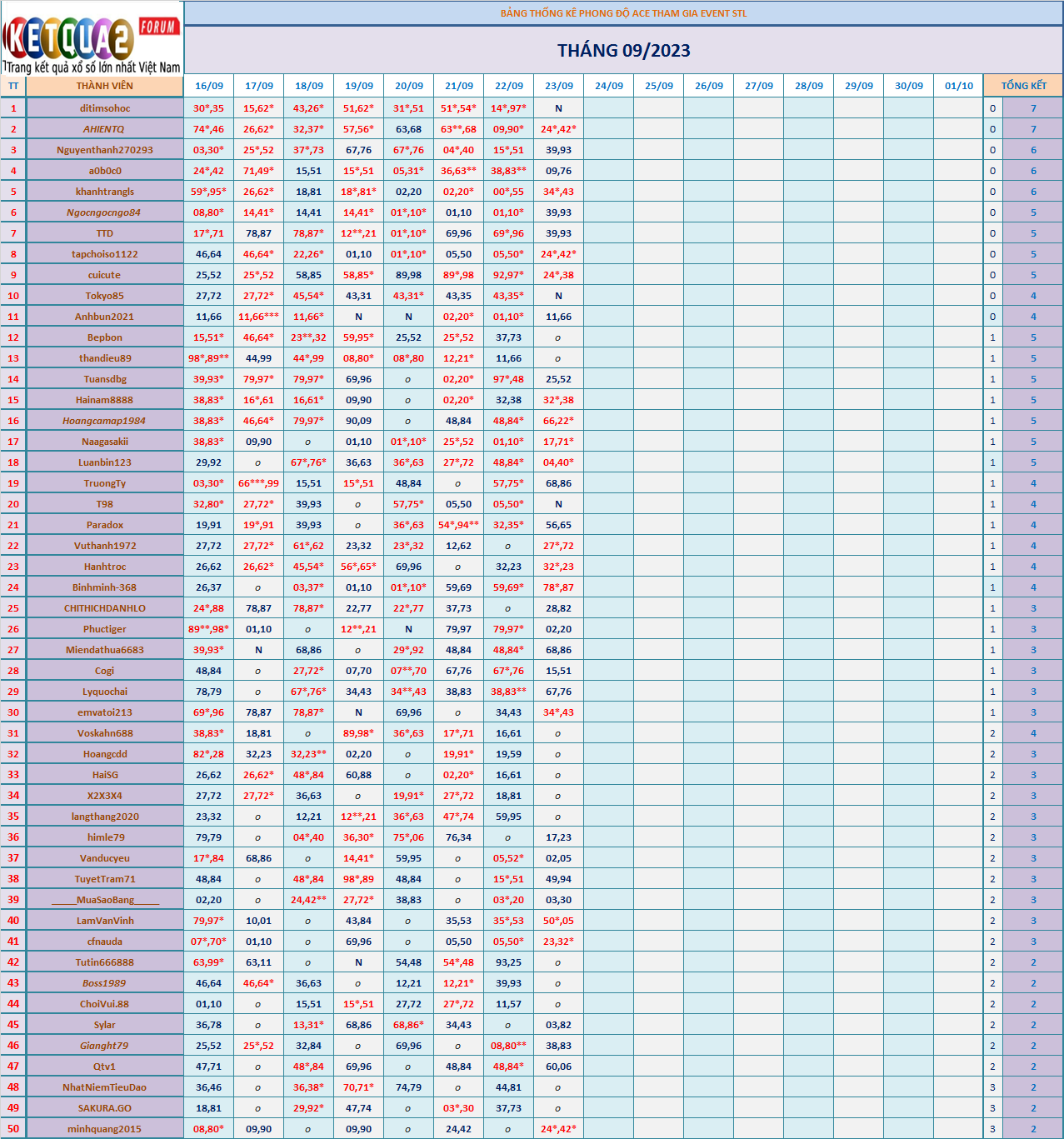Viewport: 1064px width, 1139px height.
Task: Select the THÀNH VIÊN column header
Action: click(x=104, y=86)
